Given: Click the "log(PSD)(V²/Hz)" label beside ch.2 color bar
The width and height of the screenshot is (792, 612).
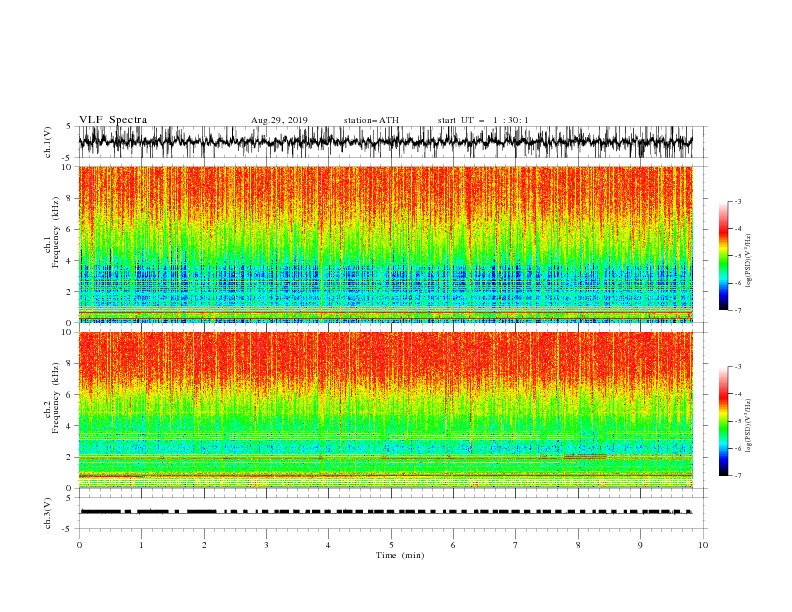Looking at the screenshot, I should coord(749,426).
